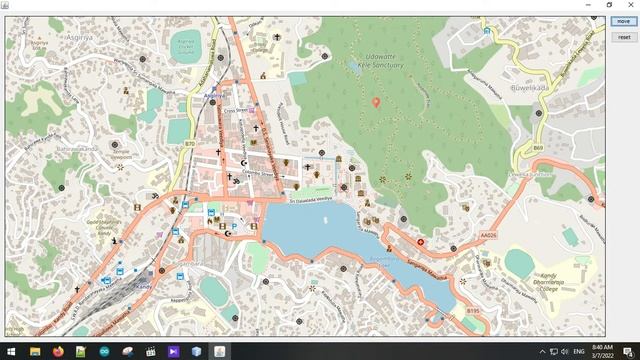The height and width of the screenshot is (360, 640).
Task: Click the Sri Dalada Veediya street label
Action: coord(311,200)
